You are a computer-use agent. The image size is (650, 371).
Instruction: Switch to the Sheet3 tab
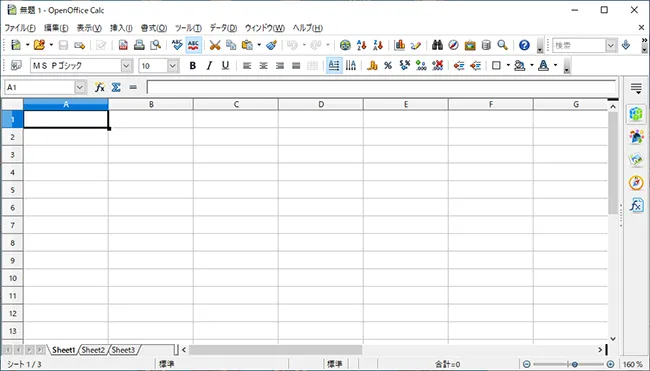123,350
